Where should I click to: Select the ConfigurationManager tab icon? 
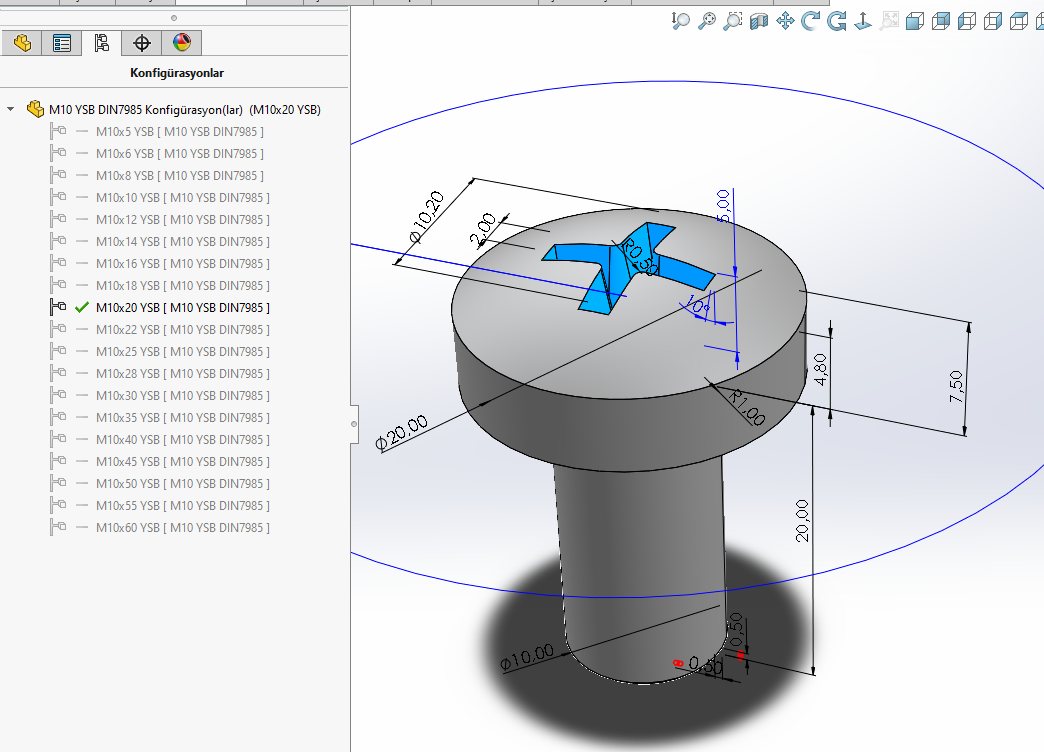pos(101,43)
